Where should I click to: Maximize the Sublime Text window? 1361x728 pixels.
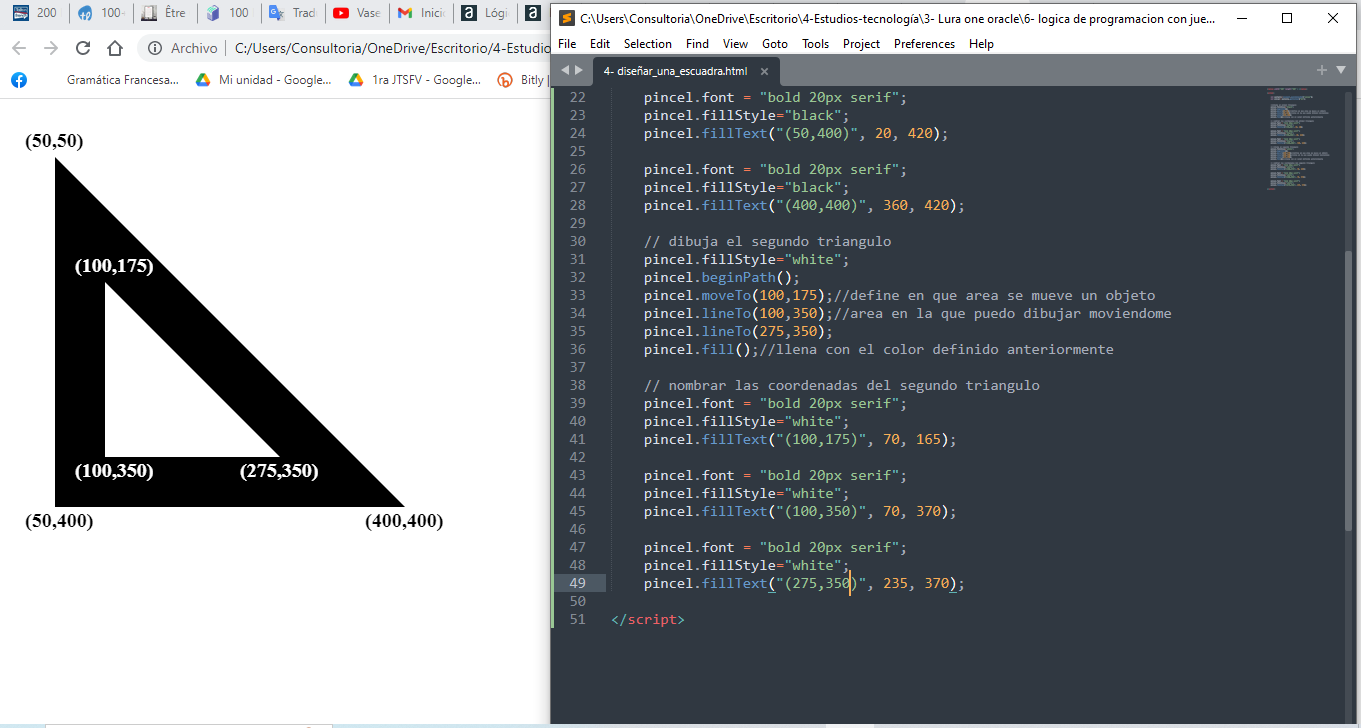[1287, 18]
